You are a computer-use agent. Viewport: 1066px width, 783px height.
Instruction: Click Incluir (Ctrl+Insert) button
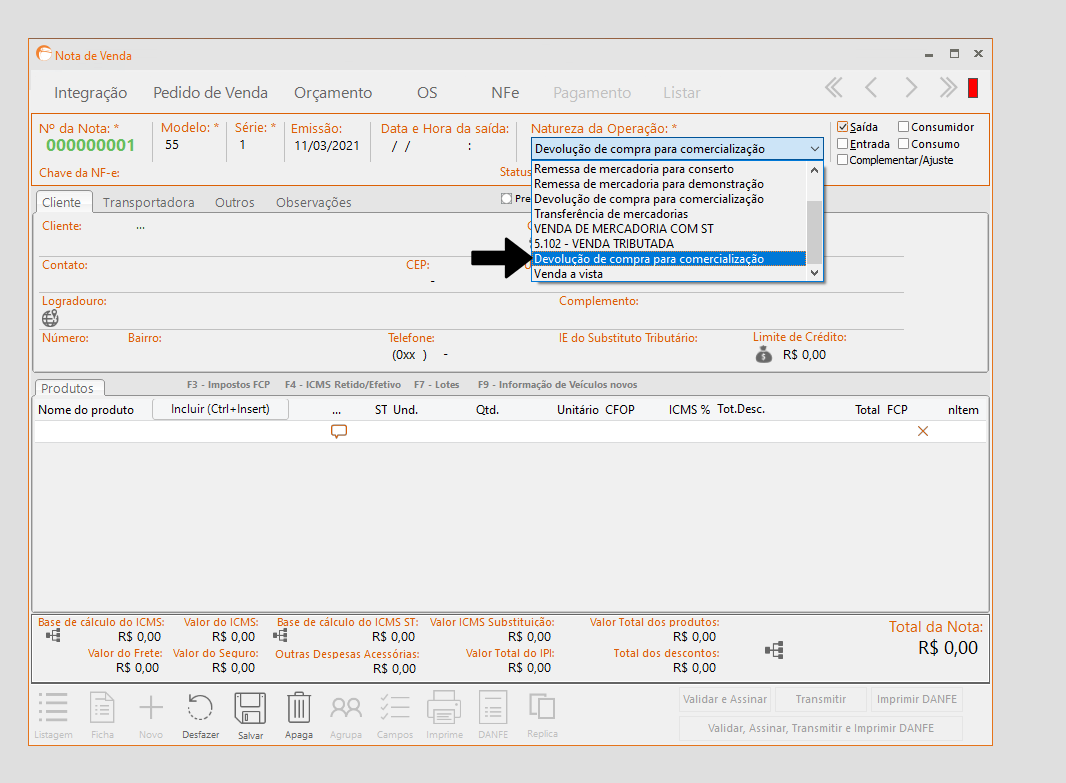(x=220, y=408)
